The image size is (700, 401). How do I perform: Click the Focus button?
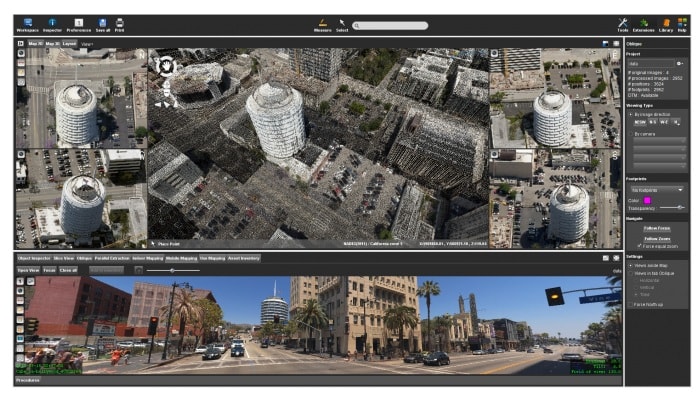49,270
